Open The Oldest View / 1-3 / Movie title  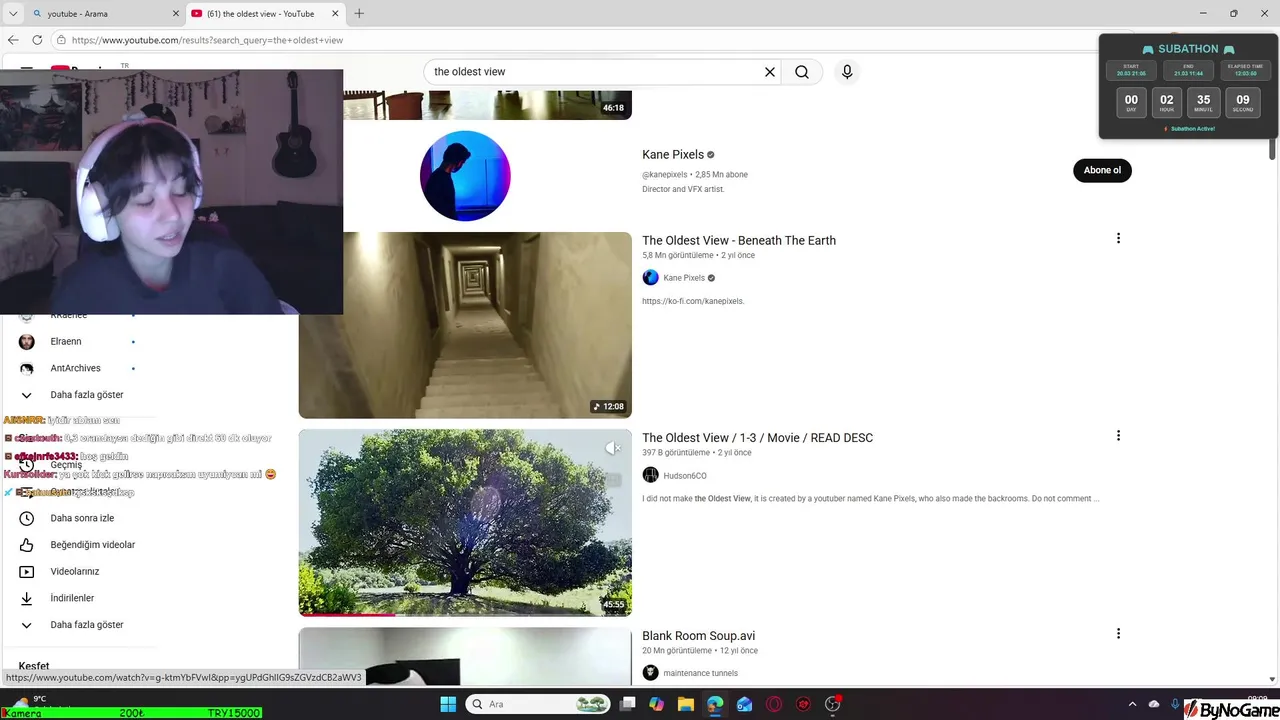point(757,438)
